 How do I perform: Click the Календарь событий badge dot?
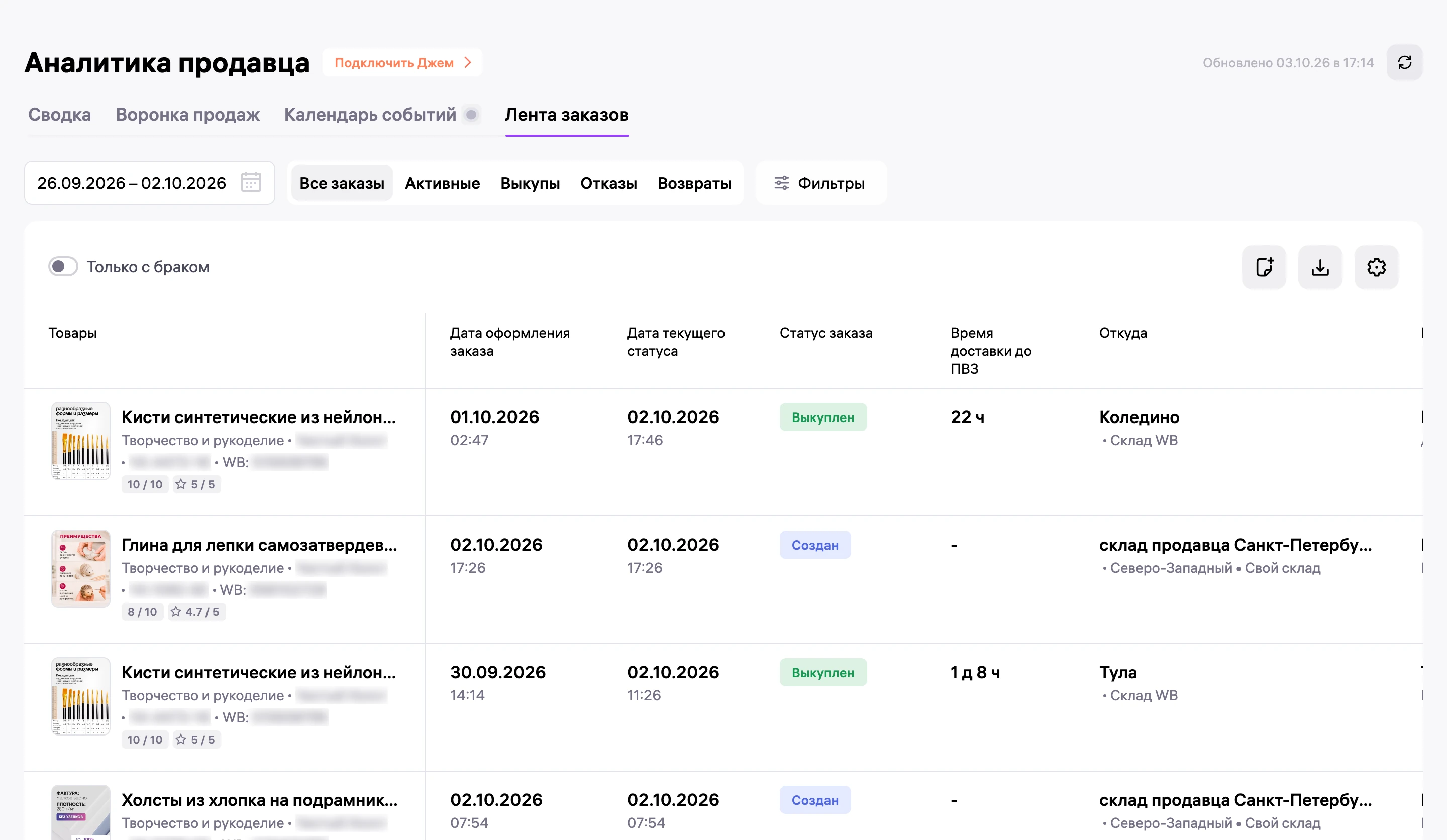coord(471,114)
